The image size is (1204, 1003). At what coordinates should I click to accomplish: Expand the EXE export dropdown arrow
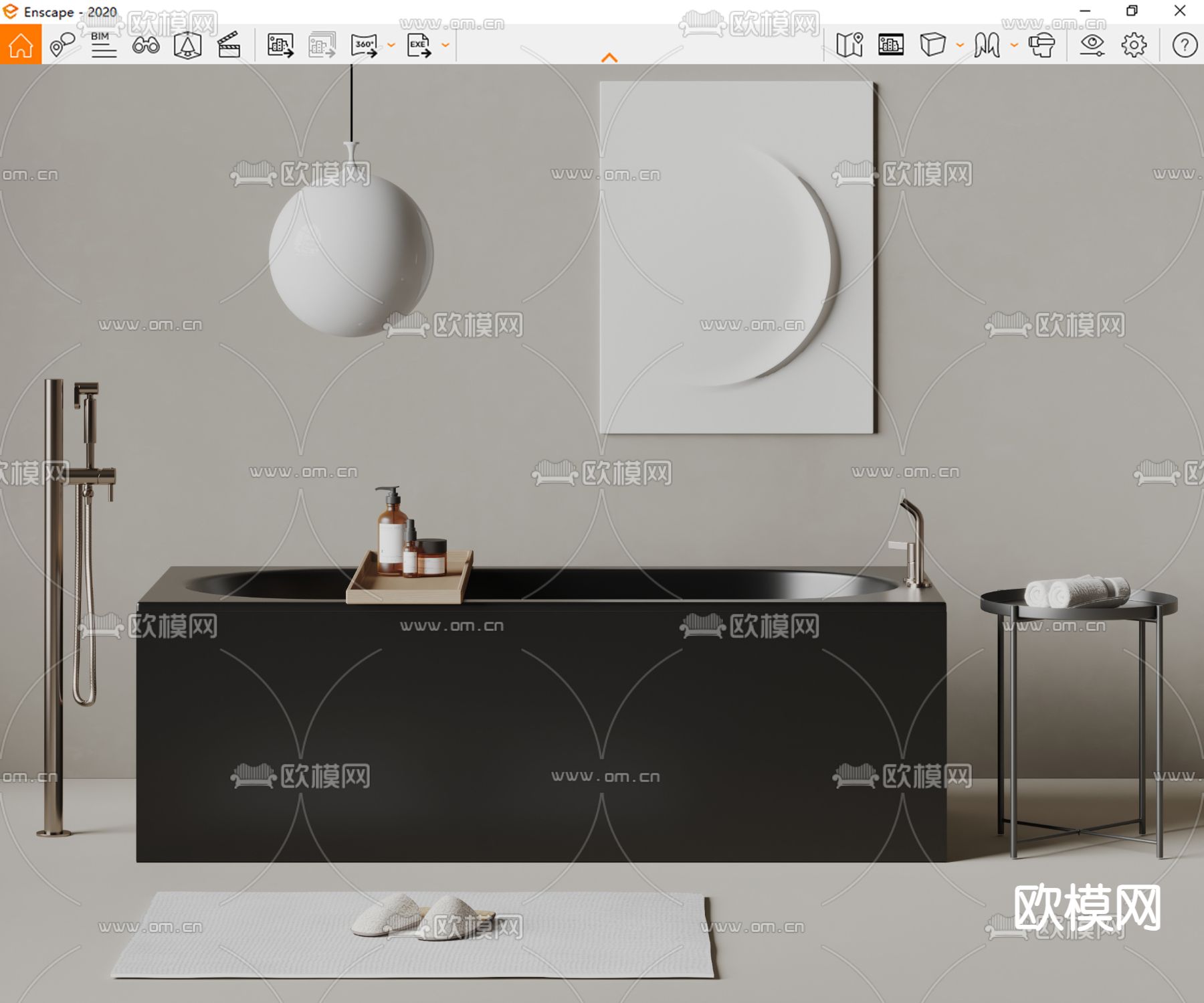pyautogui.click(x=445, y=45)
